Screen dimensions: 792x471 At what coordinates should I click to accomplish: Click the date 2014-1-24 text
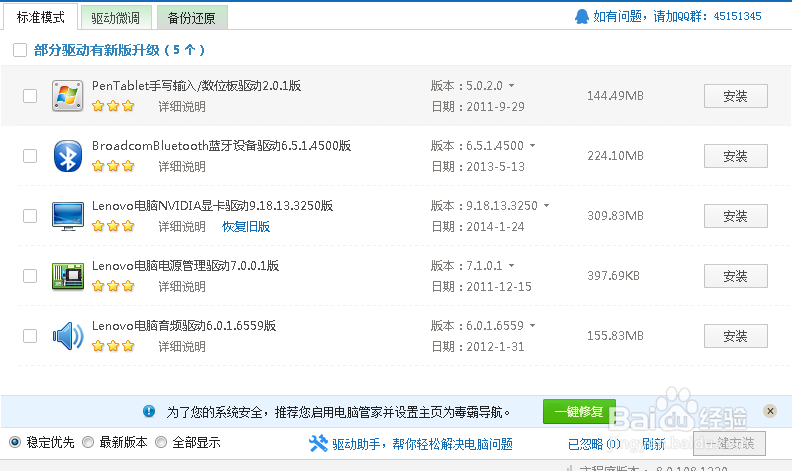tap(496, 226)
